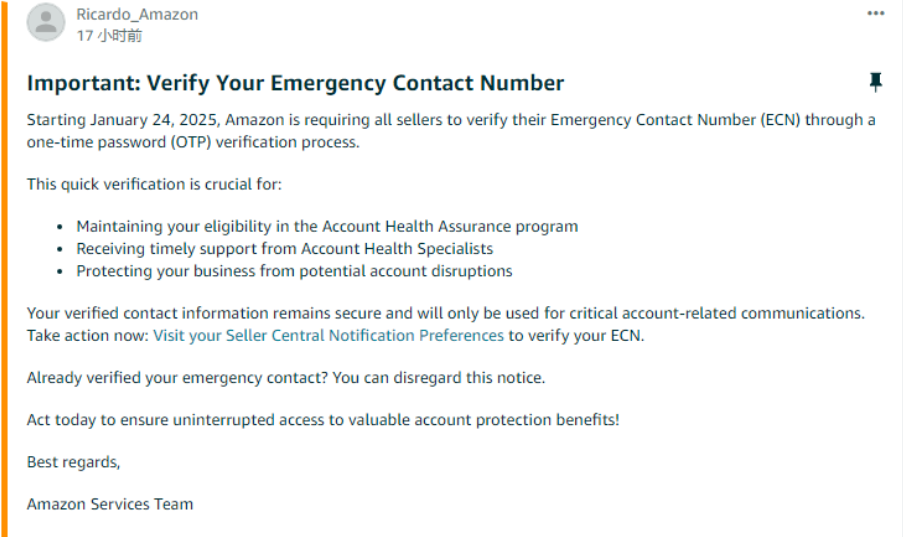This screenshot has height=537, width=903.
Task: Click the "Important: Verify Your Emergency Contact Number" heading
Action: point(295,83)
